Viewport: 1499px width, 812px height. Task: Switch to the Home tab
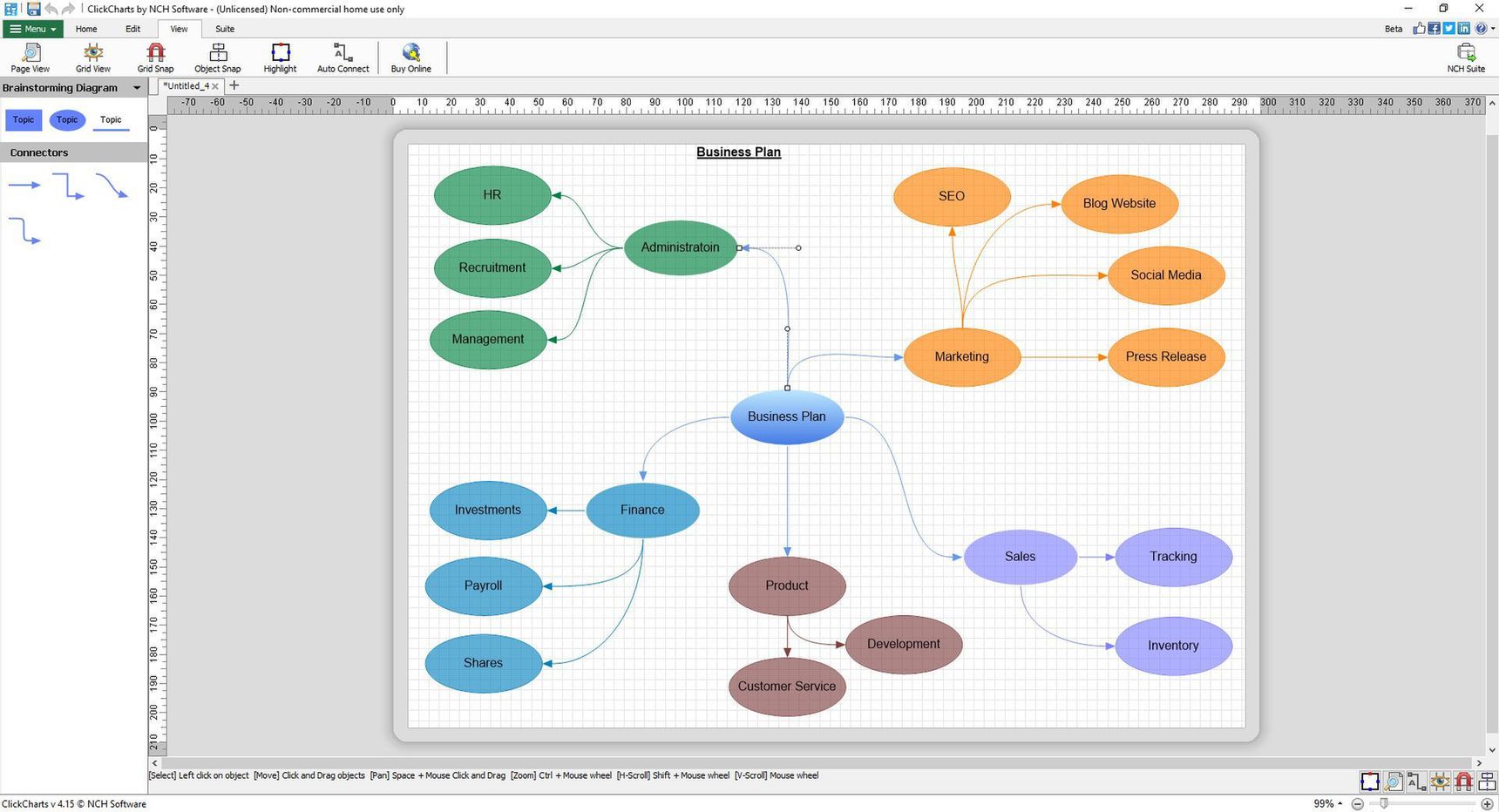coord(86,29)
